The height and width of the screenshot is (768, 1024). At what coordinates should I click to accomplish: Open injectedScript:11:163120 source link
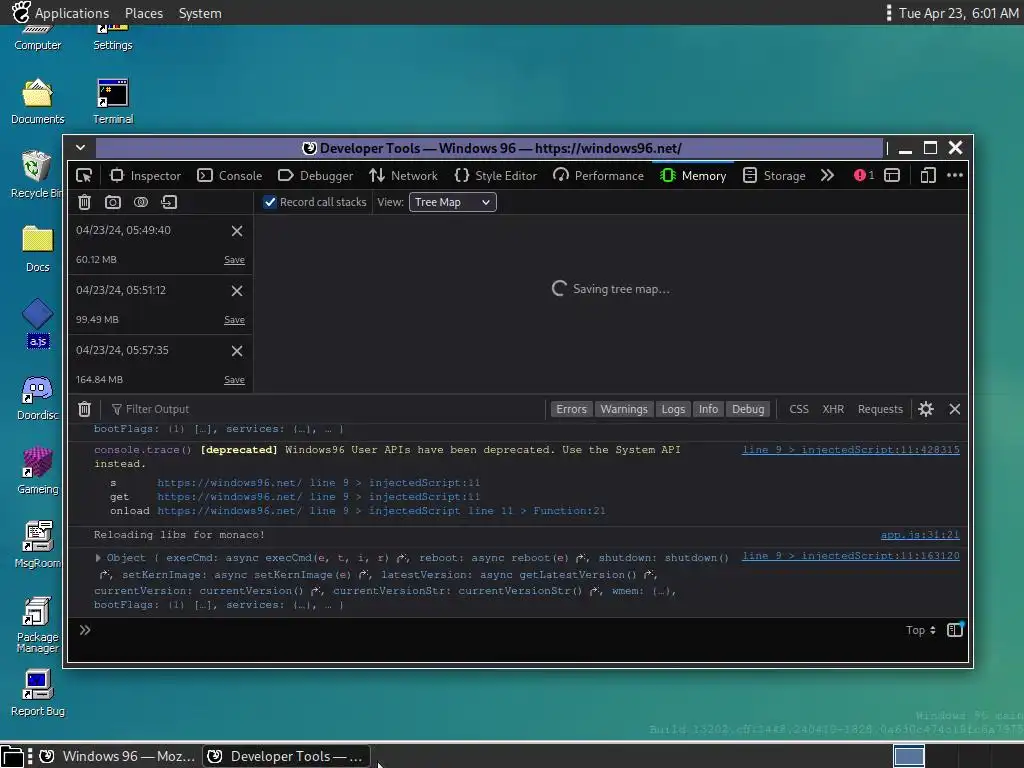[851, 556]
